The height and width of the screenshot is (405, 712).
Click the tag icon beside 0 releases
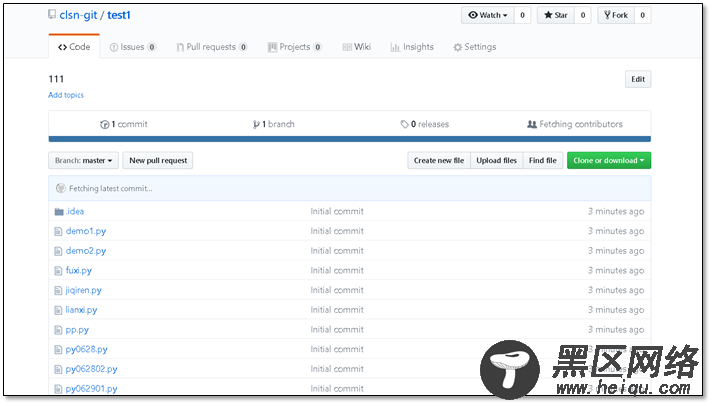[x=404, y=124]
